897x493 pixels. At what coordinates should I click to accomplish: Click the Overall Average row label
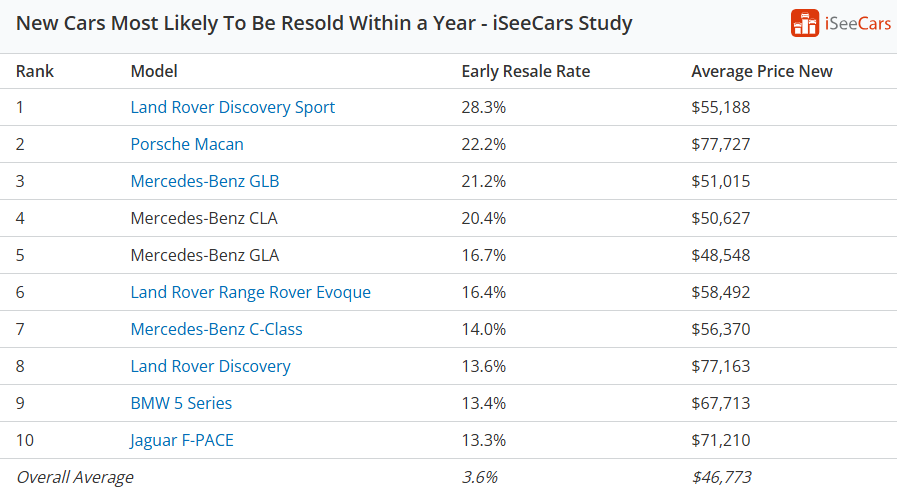(x=75, y=477)
